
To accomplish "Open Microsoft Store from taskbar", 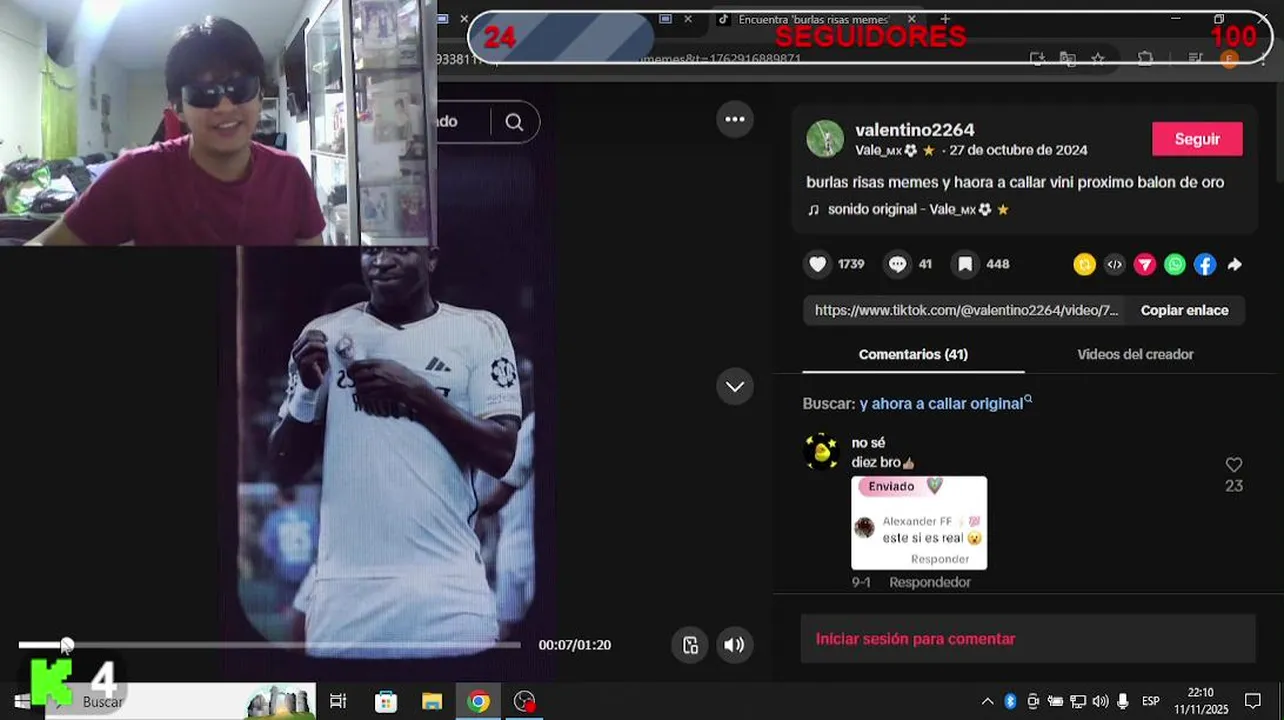I will (x=385, y=701).
